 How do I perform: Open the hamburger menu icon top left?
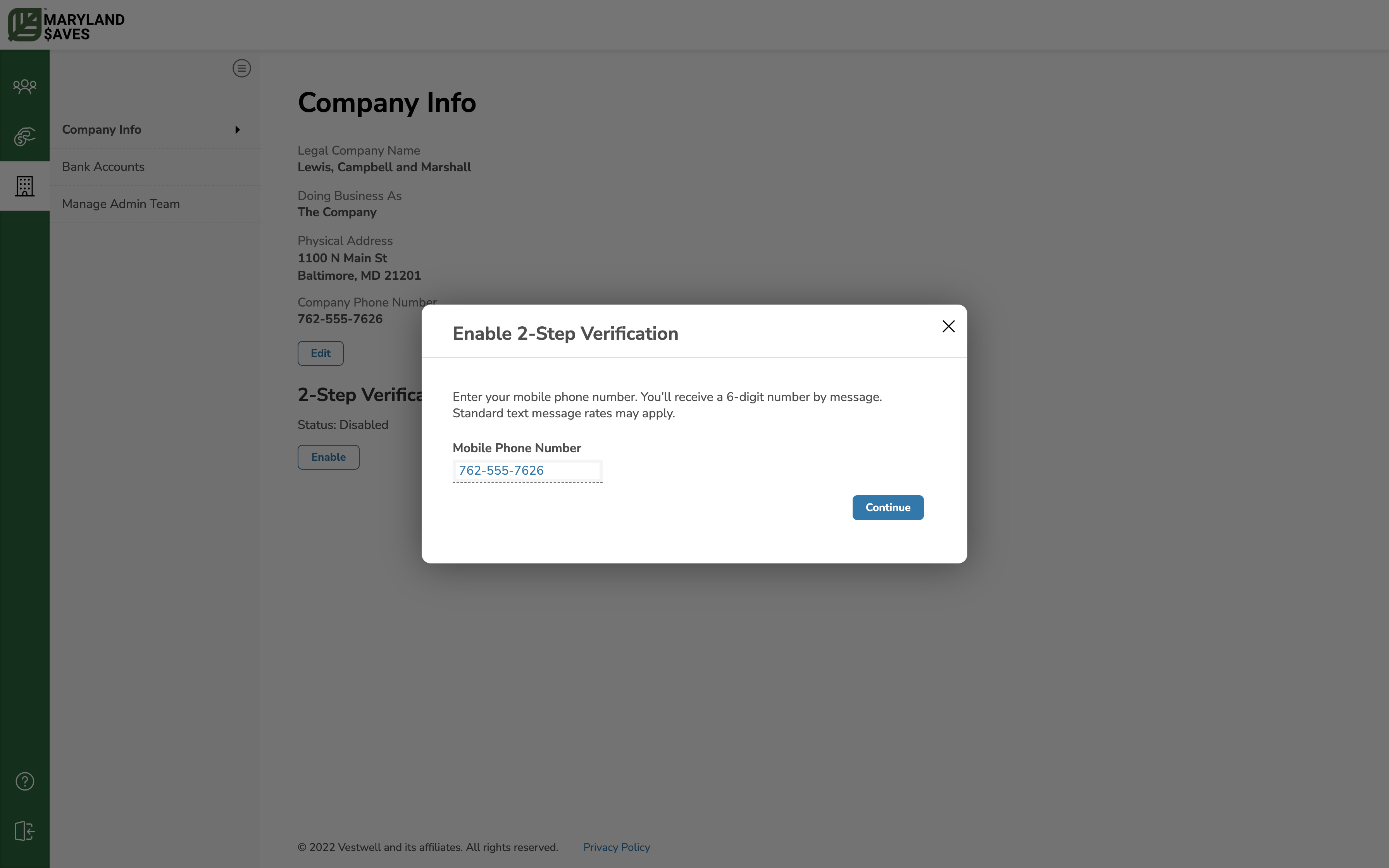242,68
